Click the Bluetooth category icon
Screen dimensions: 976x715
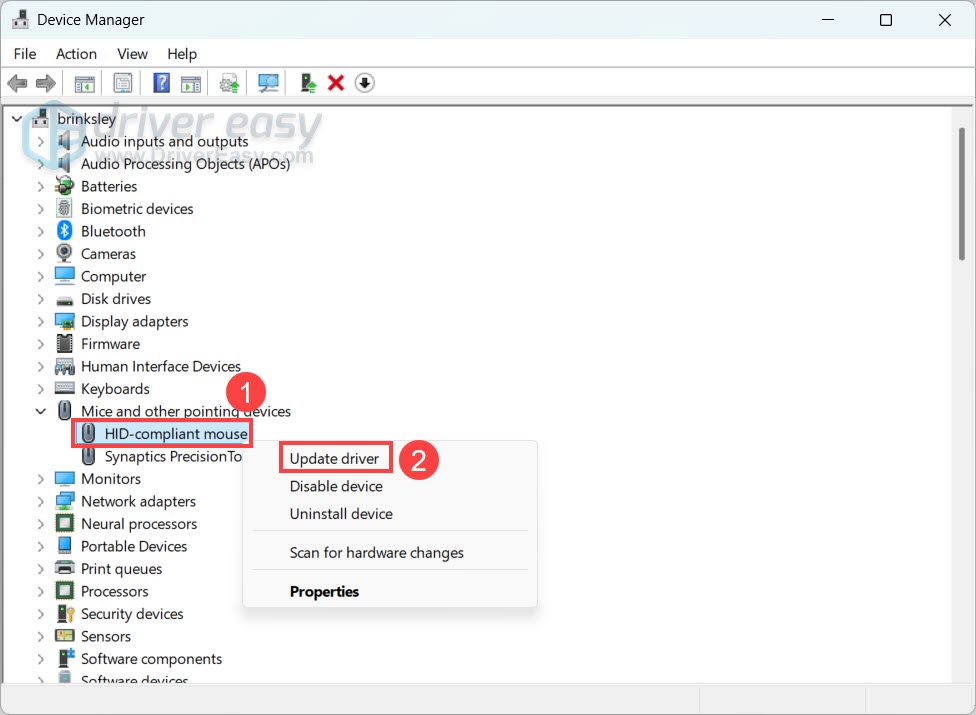(64, 231)
